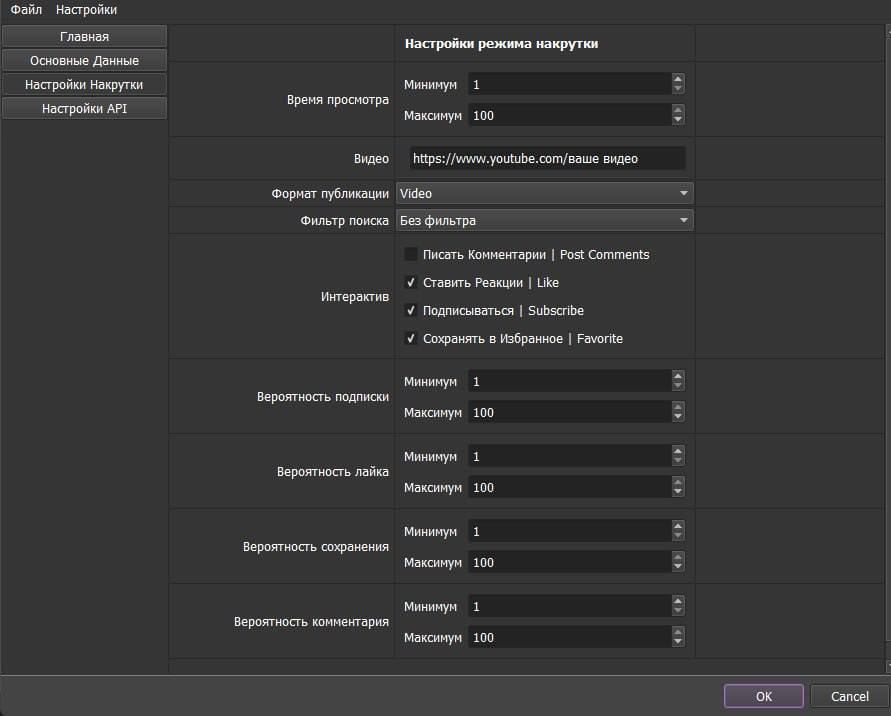Go to the Основные Данные section
The width and height of the screenshot is (891, 716).
point(84,61)
